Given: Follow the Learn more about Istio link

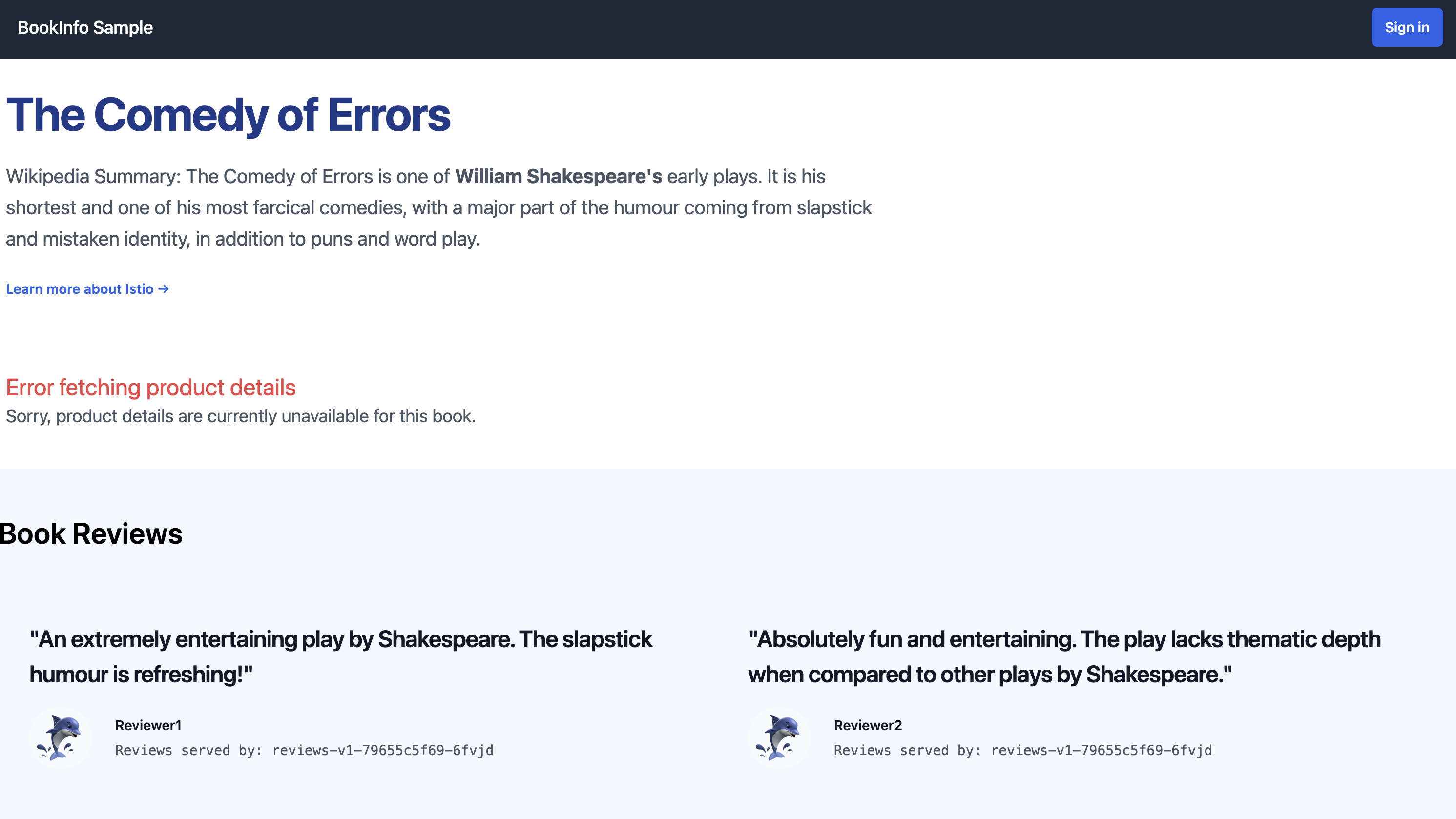Looking at the screenshot, I should (x=80, y=289).
